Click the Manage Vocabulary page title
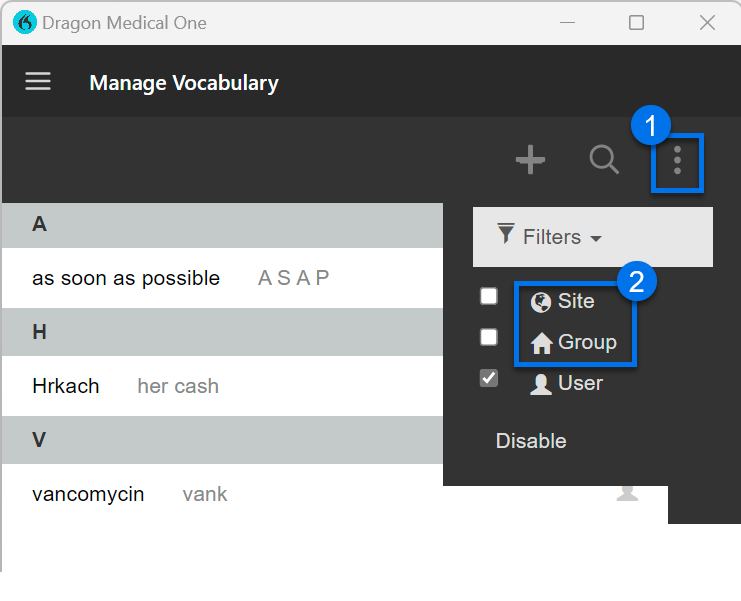Image resolution: width=741 pixels, height=601 pixels. coord(184,83)
